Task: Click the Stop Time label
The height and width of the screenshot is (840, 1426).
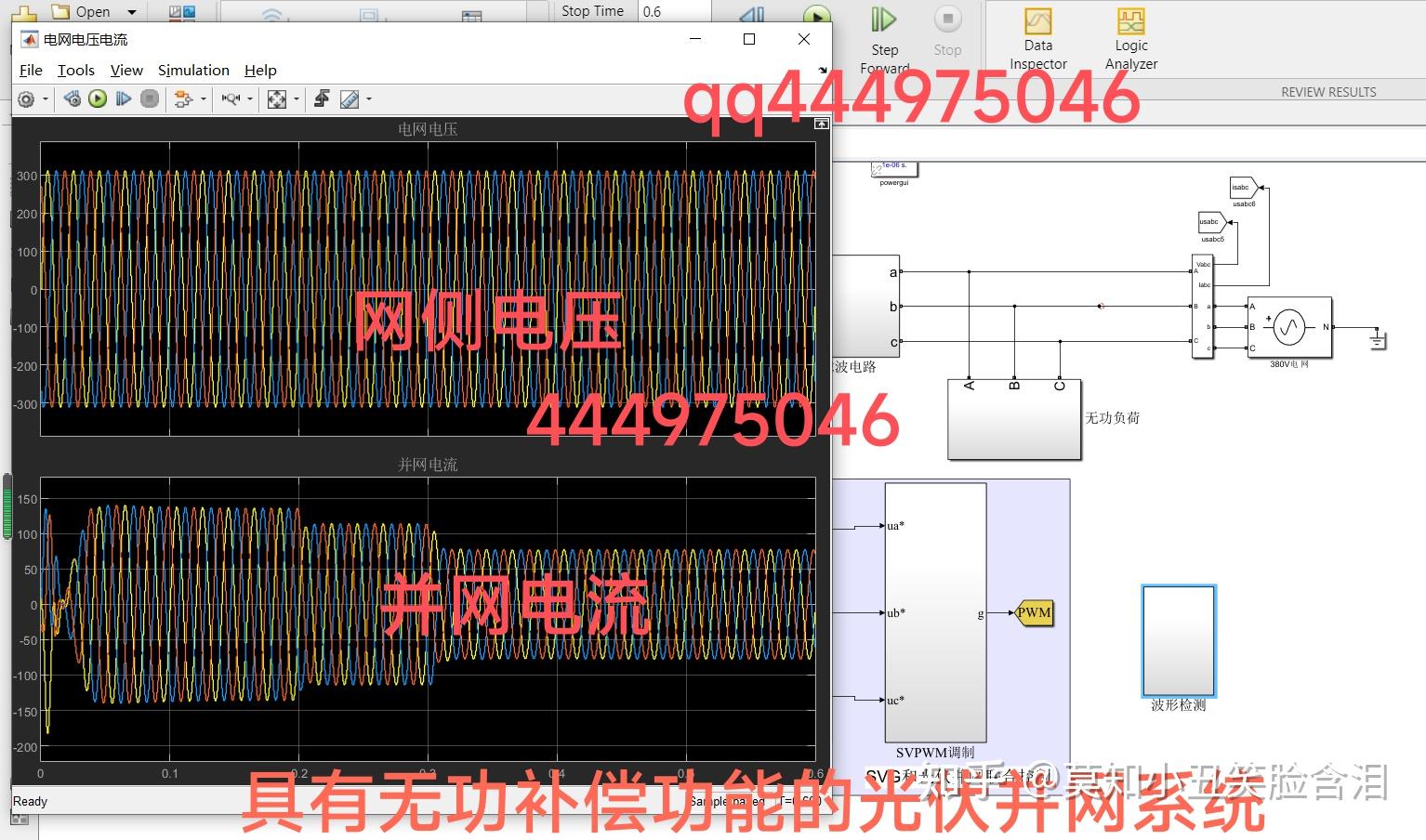Action: (592, 11)
